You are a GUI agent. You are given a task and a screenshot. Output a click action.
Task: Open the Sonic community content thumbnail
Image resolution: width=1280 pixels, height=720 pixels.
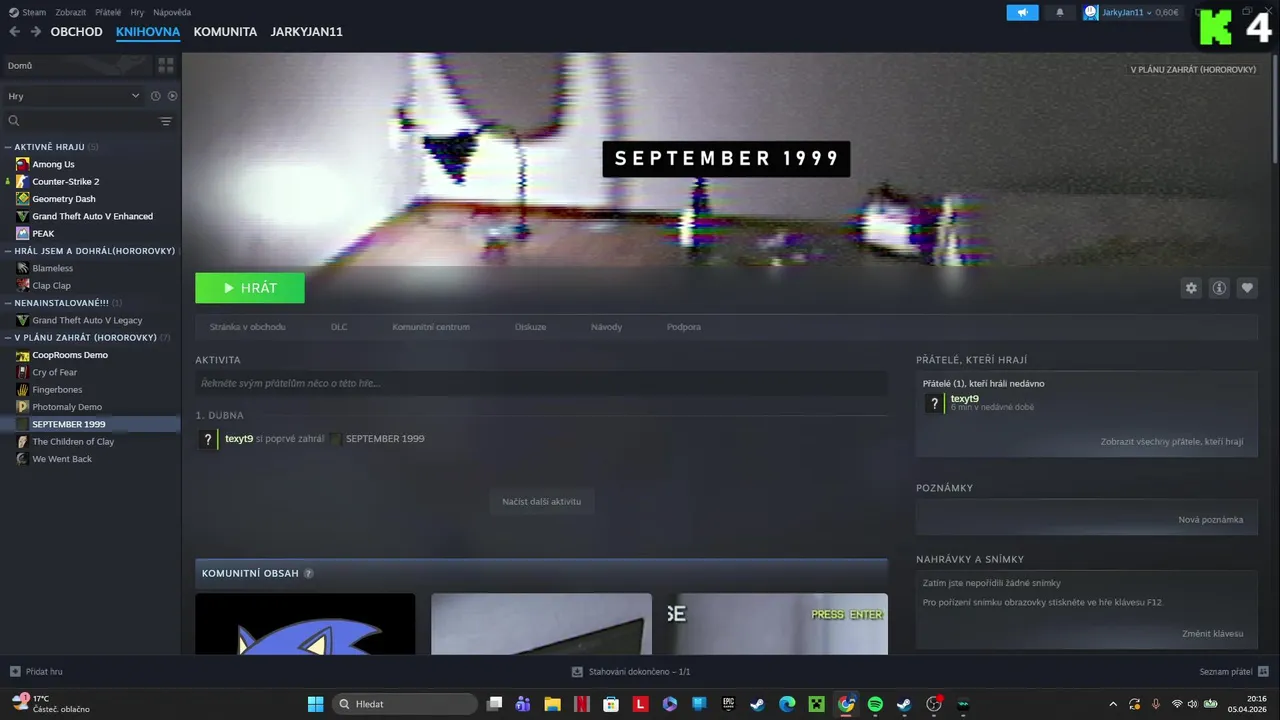pos(305,624)
